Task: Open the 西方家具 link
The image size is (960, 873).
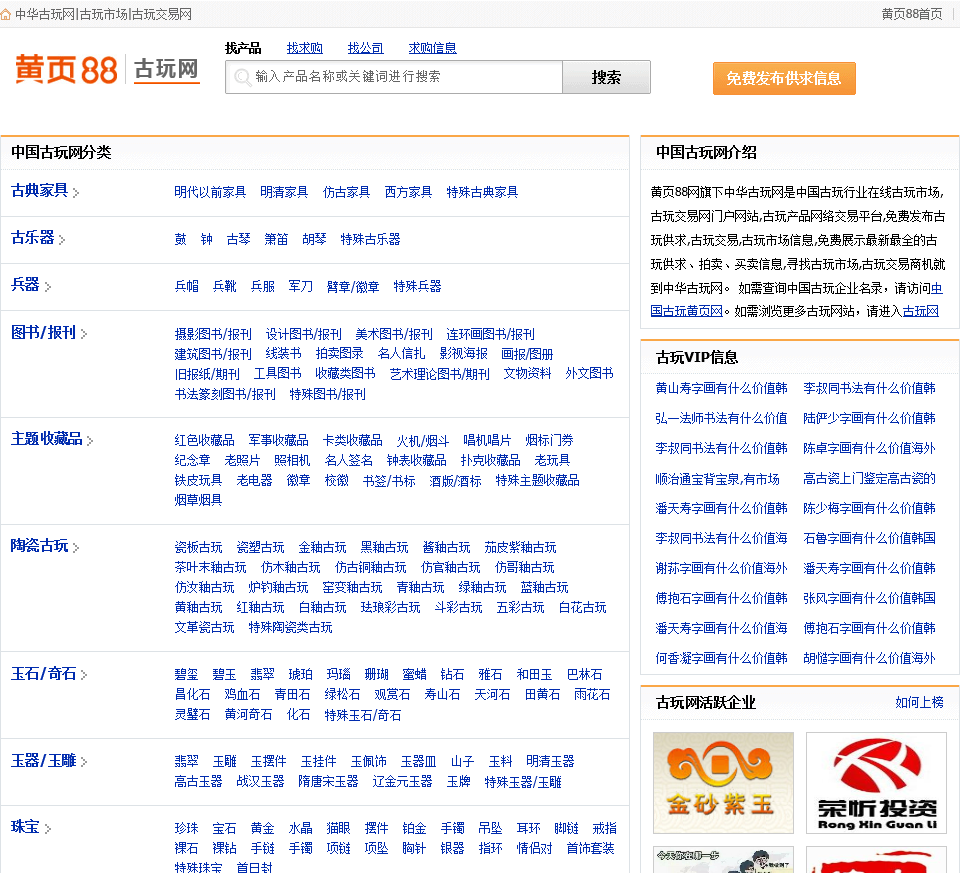Action: [408, 192]
